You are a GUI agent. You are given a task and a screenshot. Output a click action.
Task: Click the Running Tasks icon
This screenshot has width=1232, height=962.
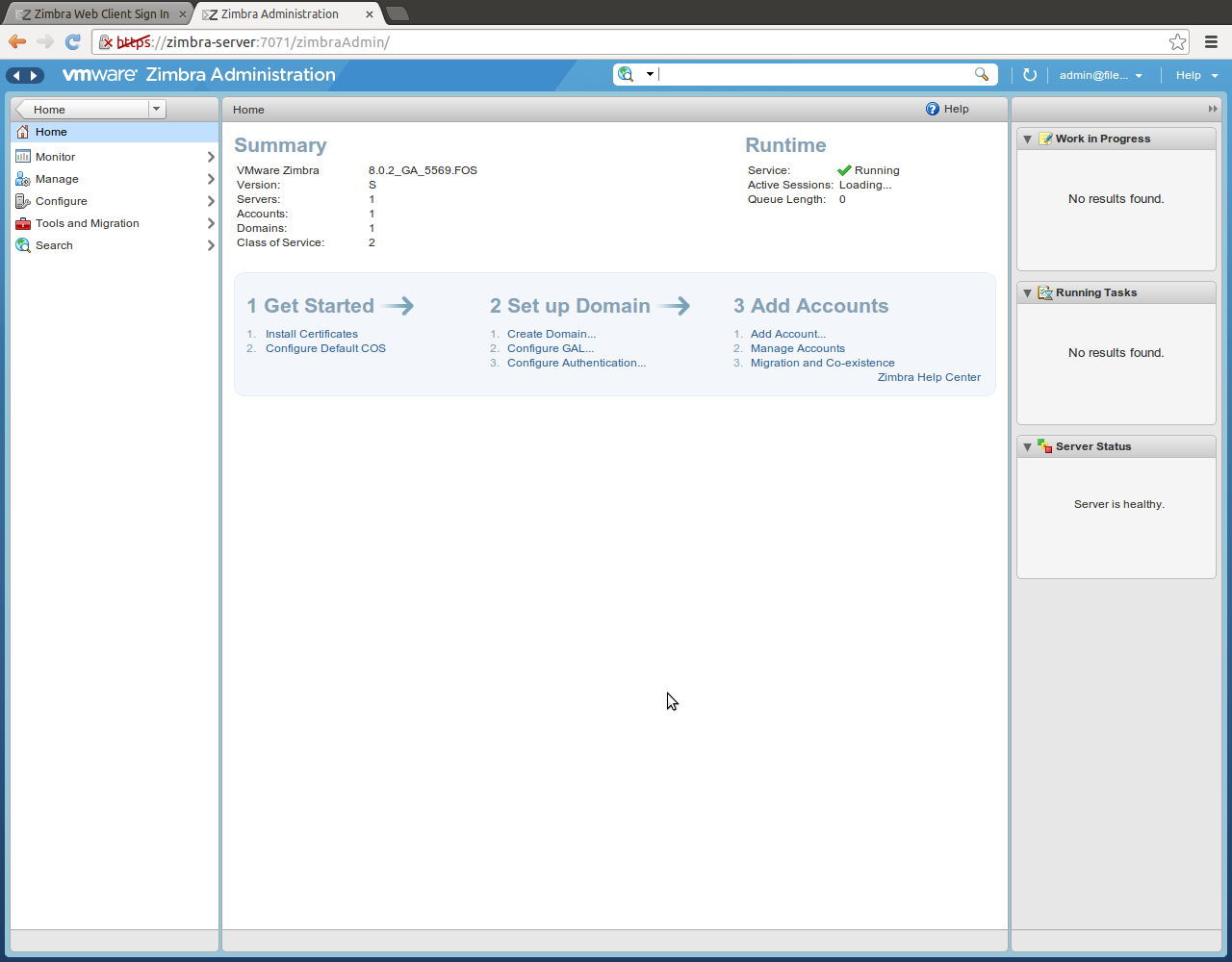point(1045,292)
